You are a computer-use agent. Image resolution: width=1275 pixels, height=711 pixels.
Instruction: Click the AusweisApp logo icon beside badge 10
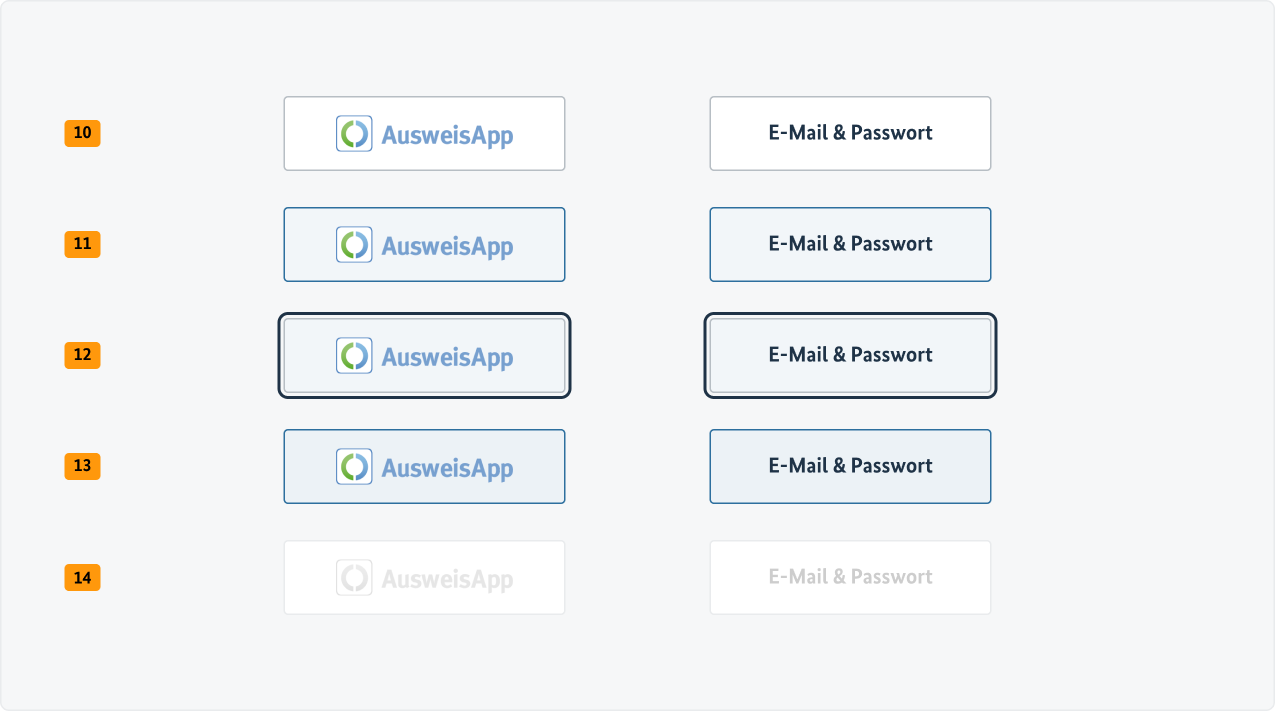[x=354, y=134]
